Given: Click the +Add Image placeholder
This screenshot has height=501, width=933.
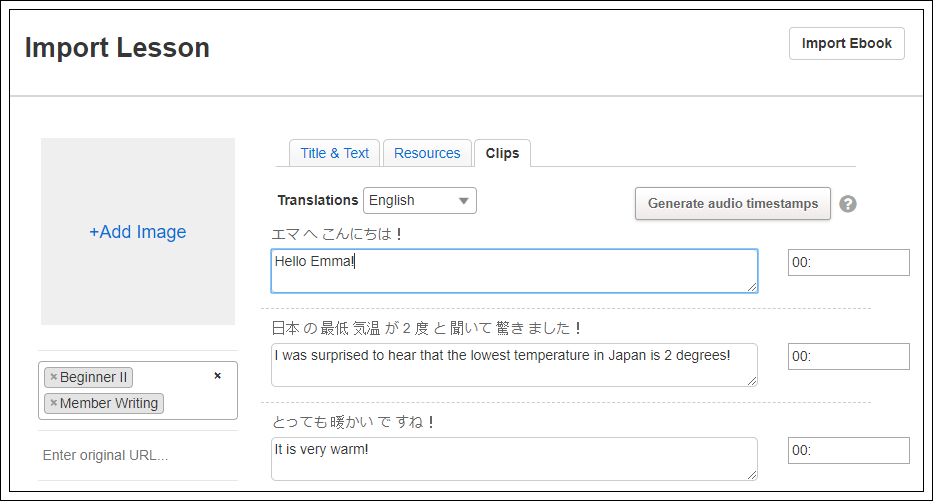Looking at the screenshot, I should pos(138,232).
